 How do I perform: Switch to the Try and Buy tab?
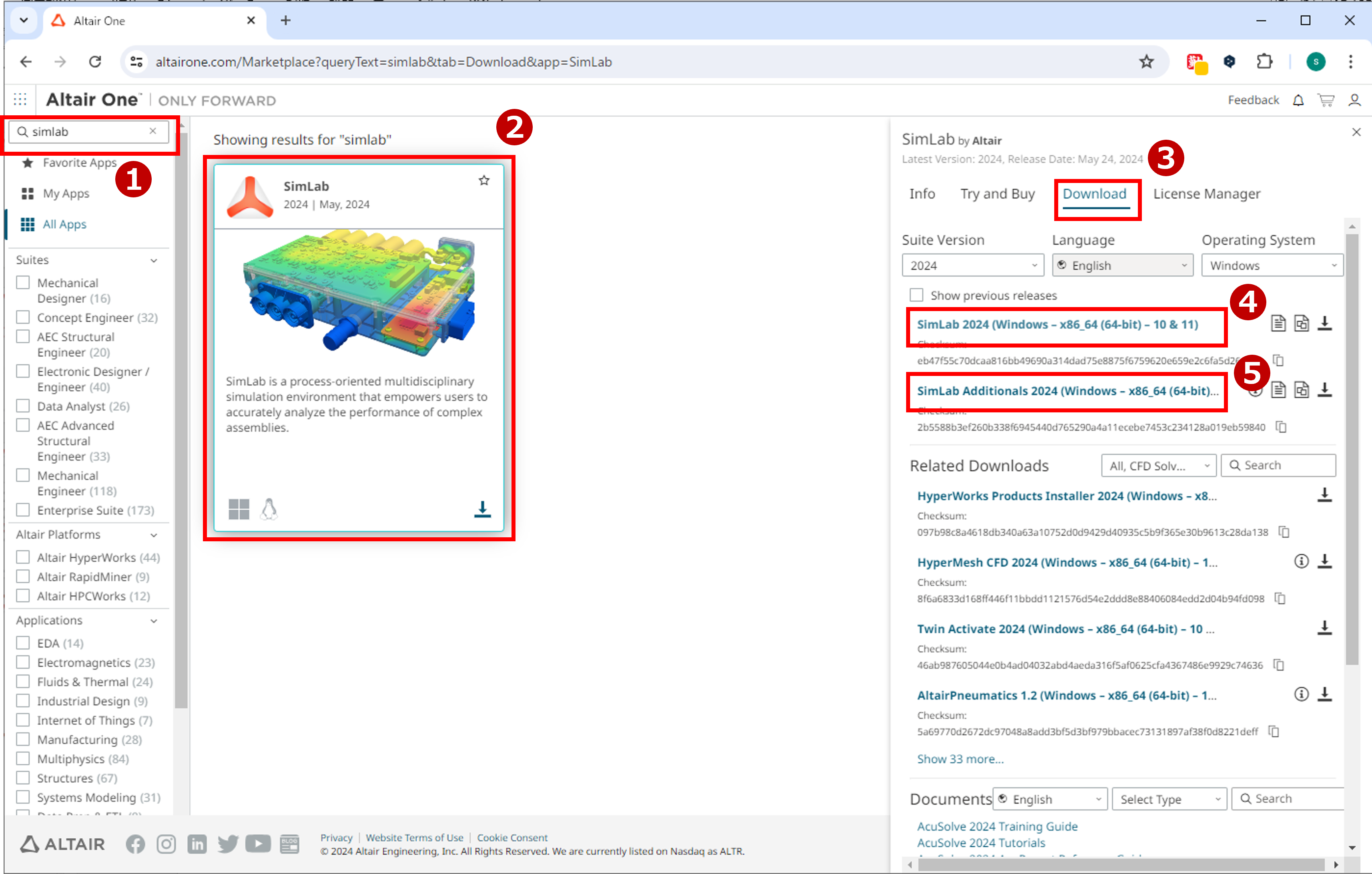pos(997,194)
